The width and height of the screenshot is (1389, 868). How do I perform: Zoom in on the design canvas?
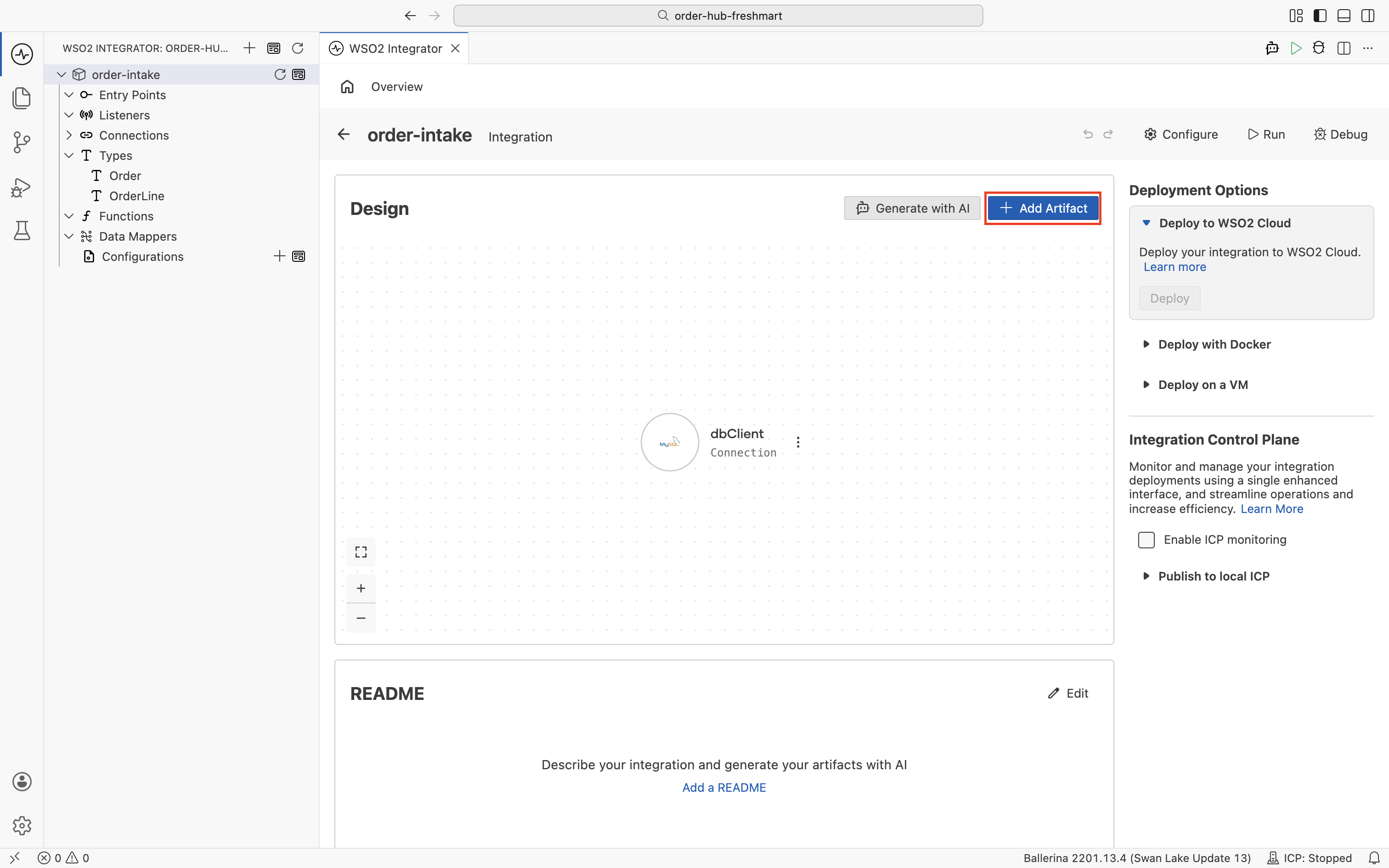point(361,588)
